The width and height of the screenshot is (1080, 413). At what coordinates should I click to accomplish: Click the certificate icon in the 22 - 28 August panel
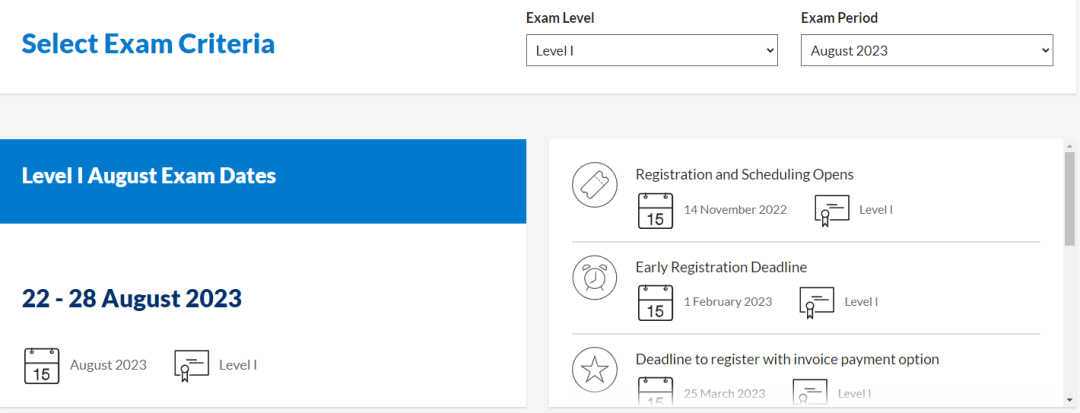(191, 366)
